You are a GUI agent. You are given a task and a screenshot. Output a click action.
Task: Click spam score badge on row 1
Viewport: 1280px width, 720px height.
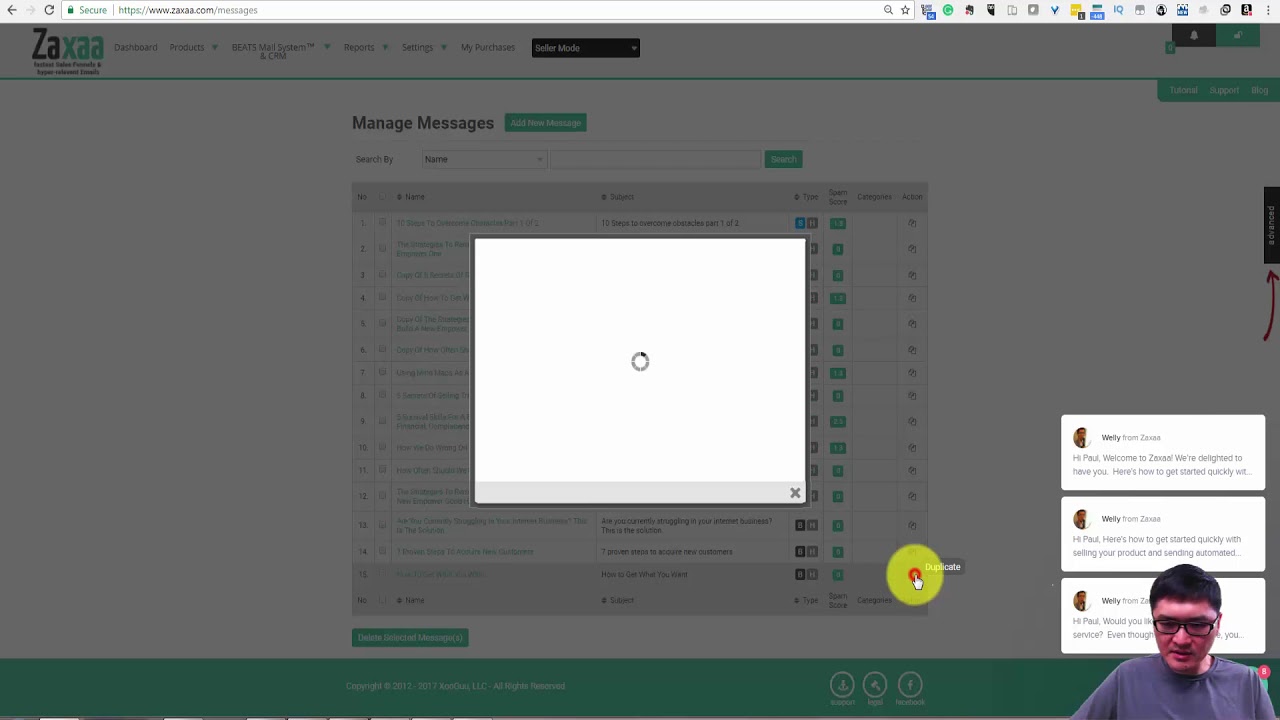tap(838, 223)
